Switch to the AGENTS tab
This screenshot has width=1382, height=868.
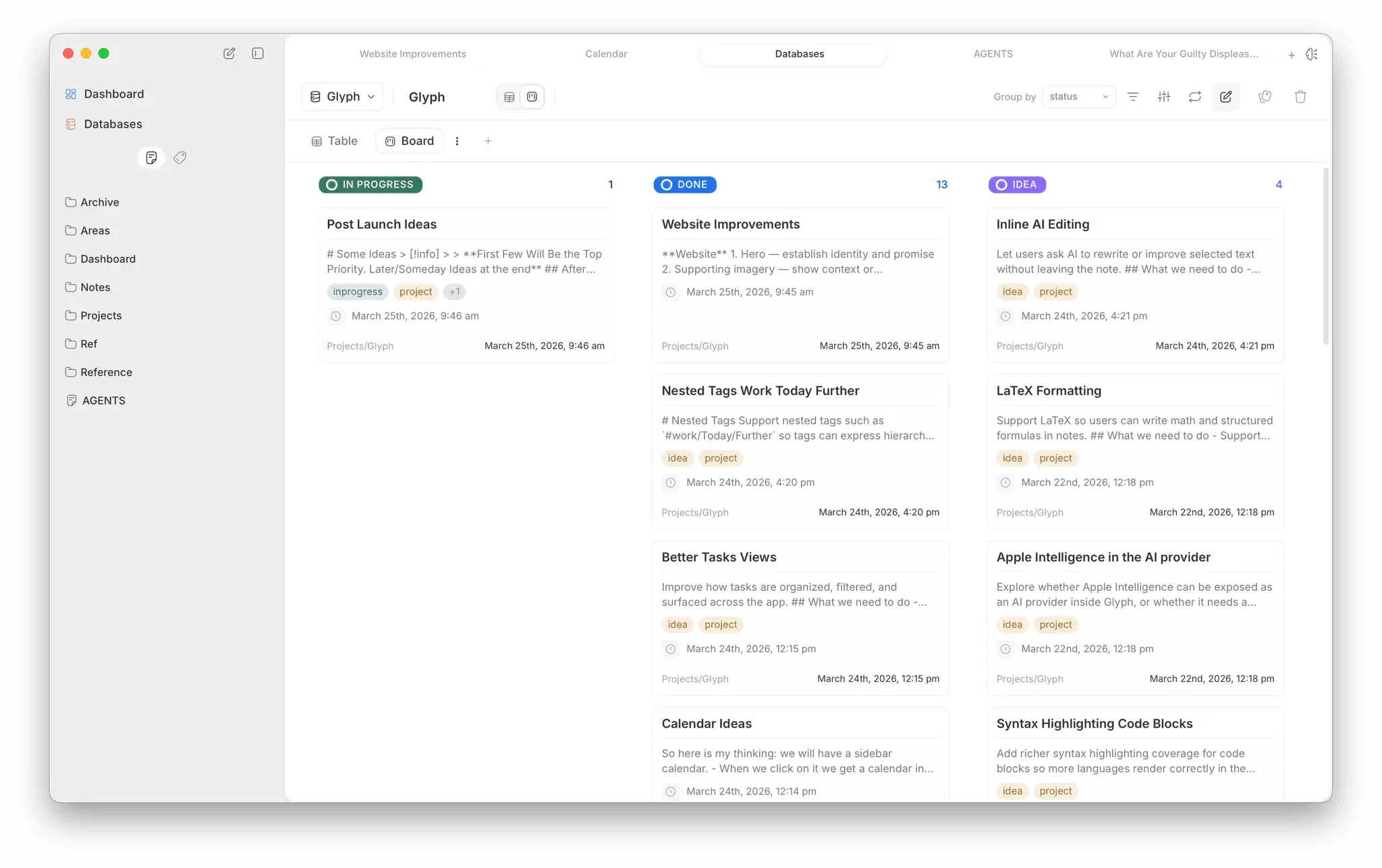(993, 54)
